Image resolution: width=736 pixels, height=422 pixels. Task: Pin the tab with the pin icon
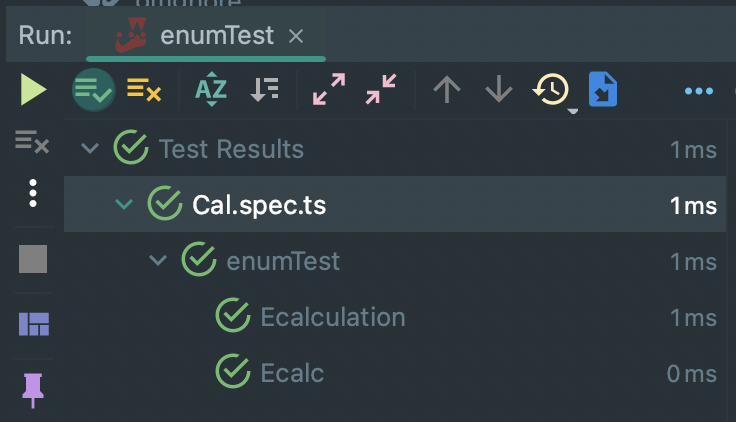33,386
